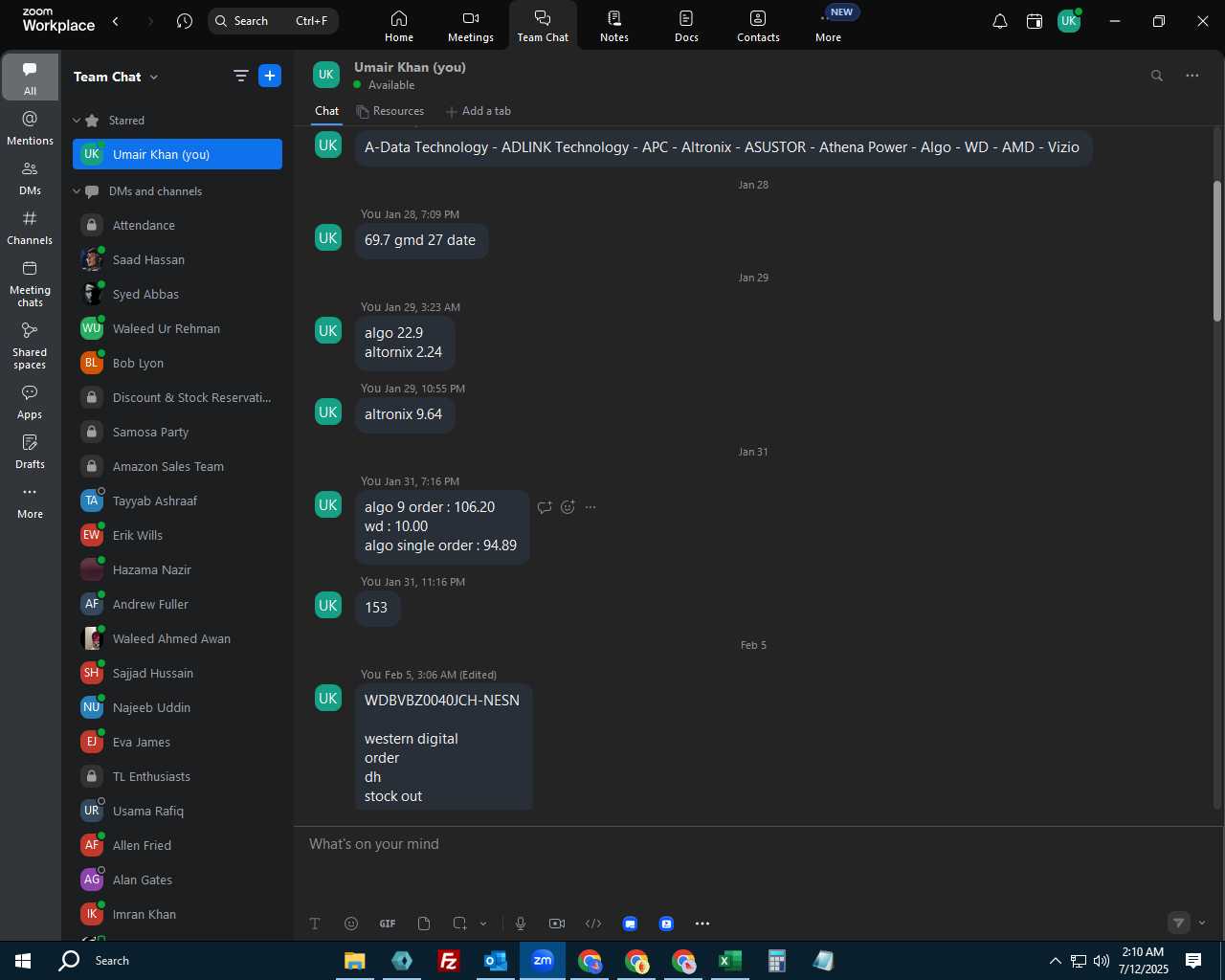Viewport: 1225px width, 980px height.
Task: Click the Search box in the top bar
Action: pyautogui.click(x=273, y=21)
